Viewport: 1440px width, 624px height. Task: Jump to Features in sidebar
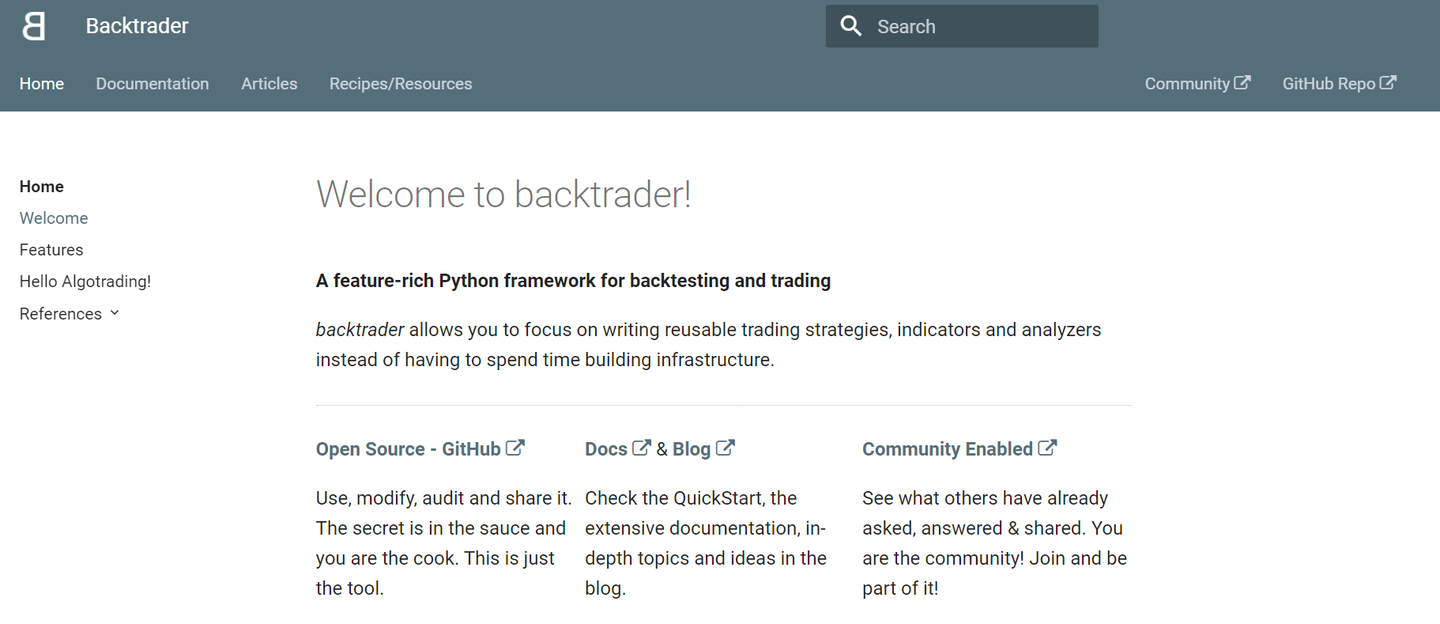(x=51, y=250)
